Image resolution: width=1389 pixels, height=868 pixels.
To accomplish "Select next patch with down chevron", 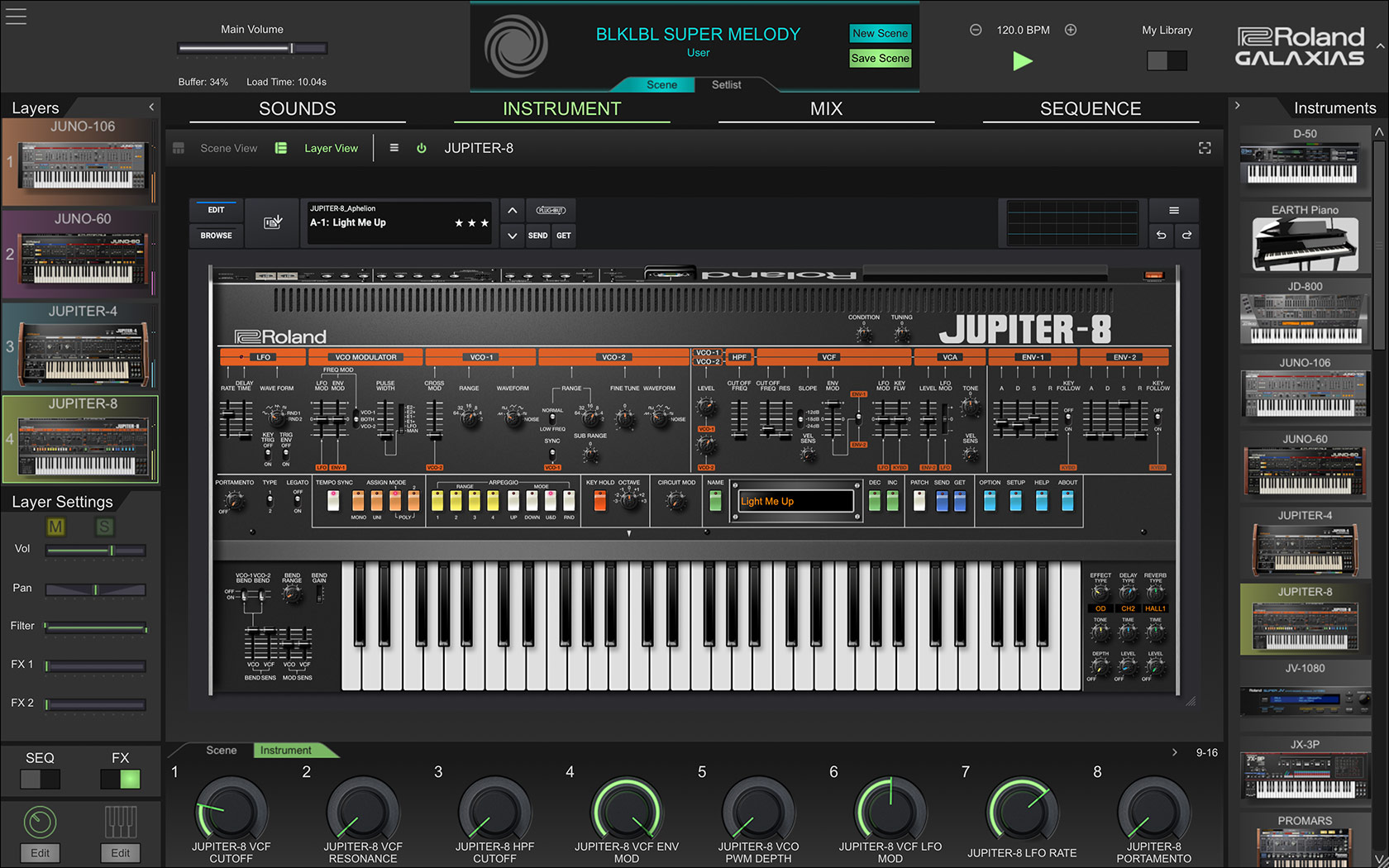I will (x=513, y=236).
